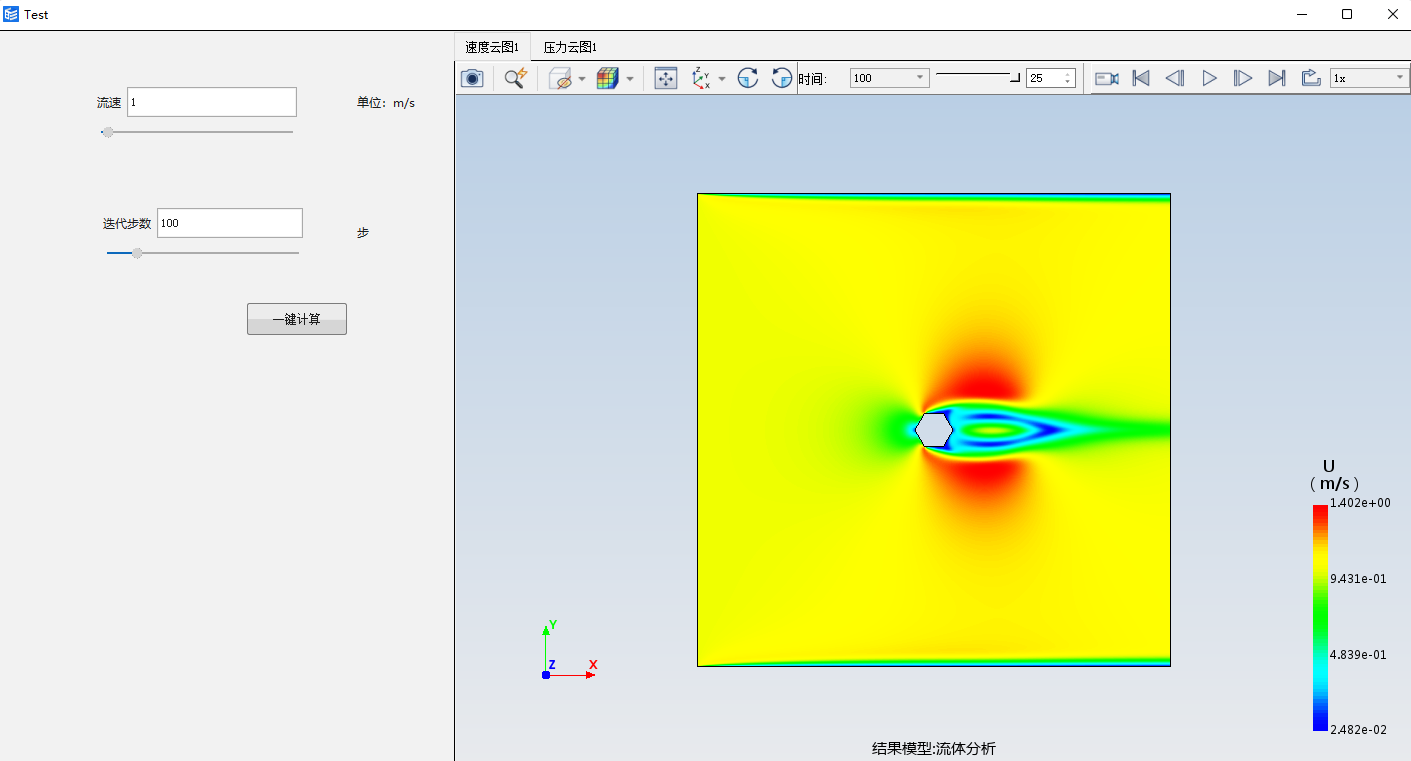Viewport: 1411px width, 761px height.
Task: Click the hexagon obstacle in the contour plot
Action: pos(934,429)
